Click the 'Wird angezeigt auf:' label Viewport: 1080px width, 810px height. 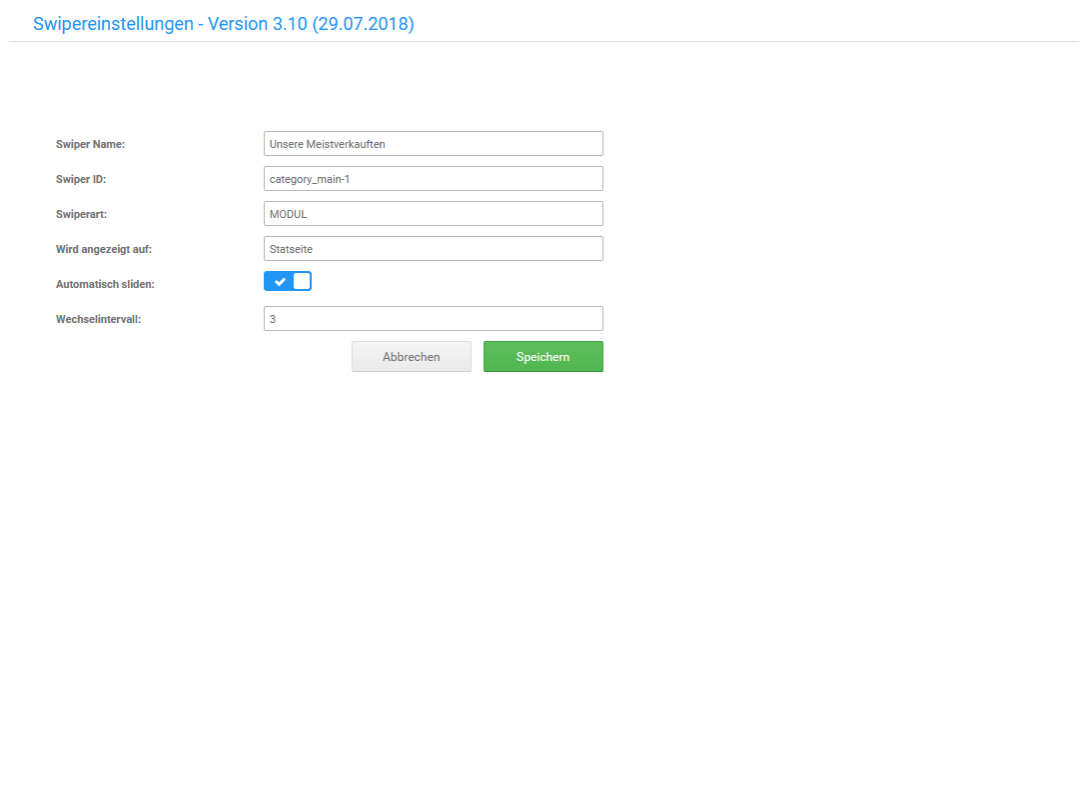click(104, 249)
